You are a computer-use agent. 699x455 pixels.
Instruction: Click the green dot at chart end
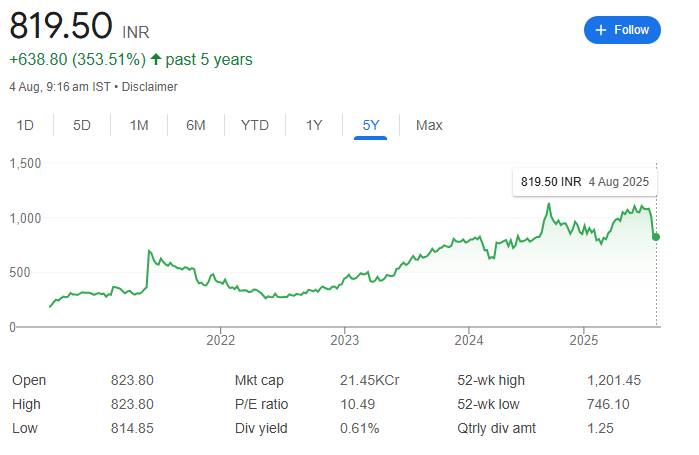(x=656, y=237)
